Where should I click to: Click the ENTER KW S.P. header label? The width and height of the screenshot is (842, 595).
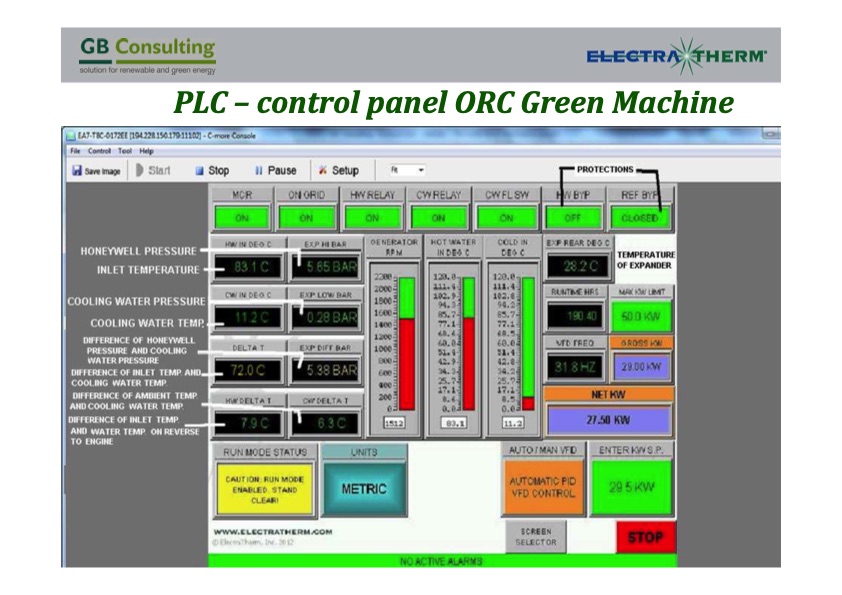pos(632,450)
